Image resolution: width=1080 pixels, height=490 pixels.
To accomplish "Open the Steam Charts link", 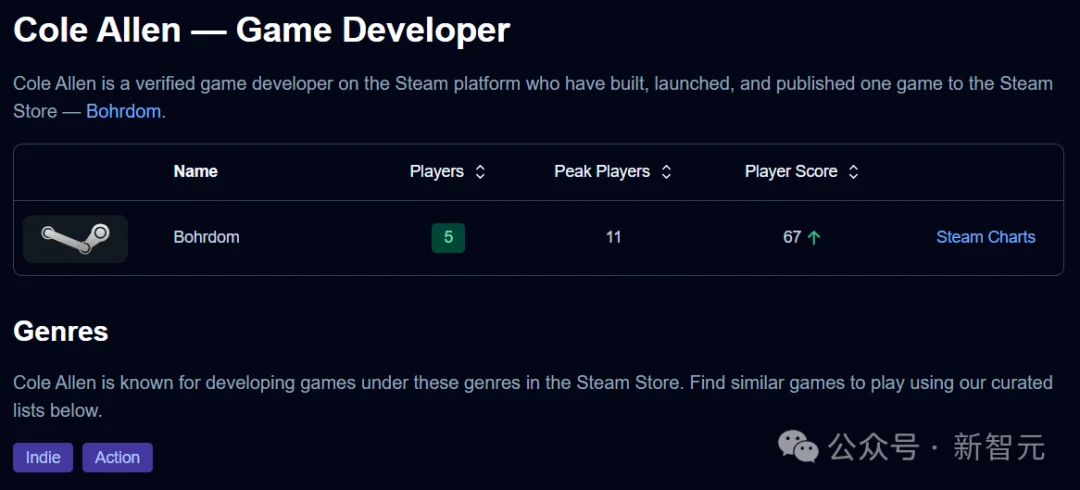I will coord(985,237).
